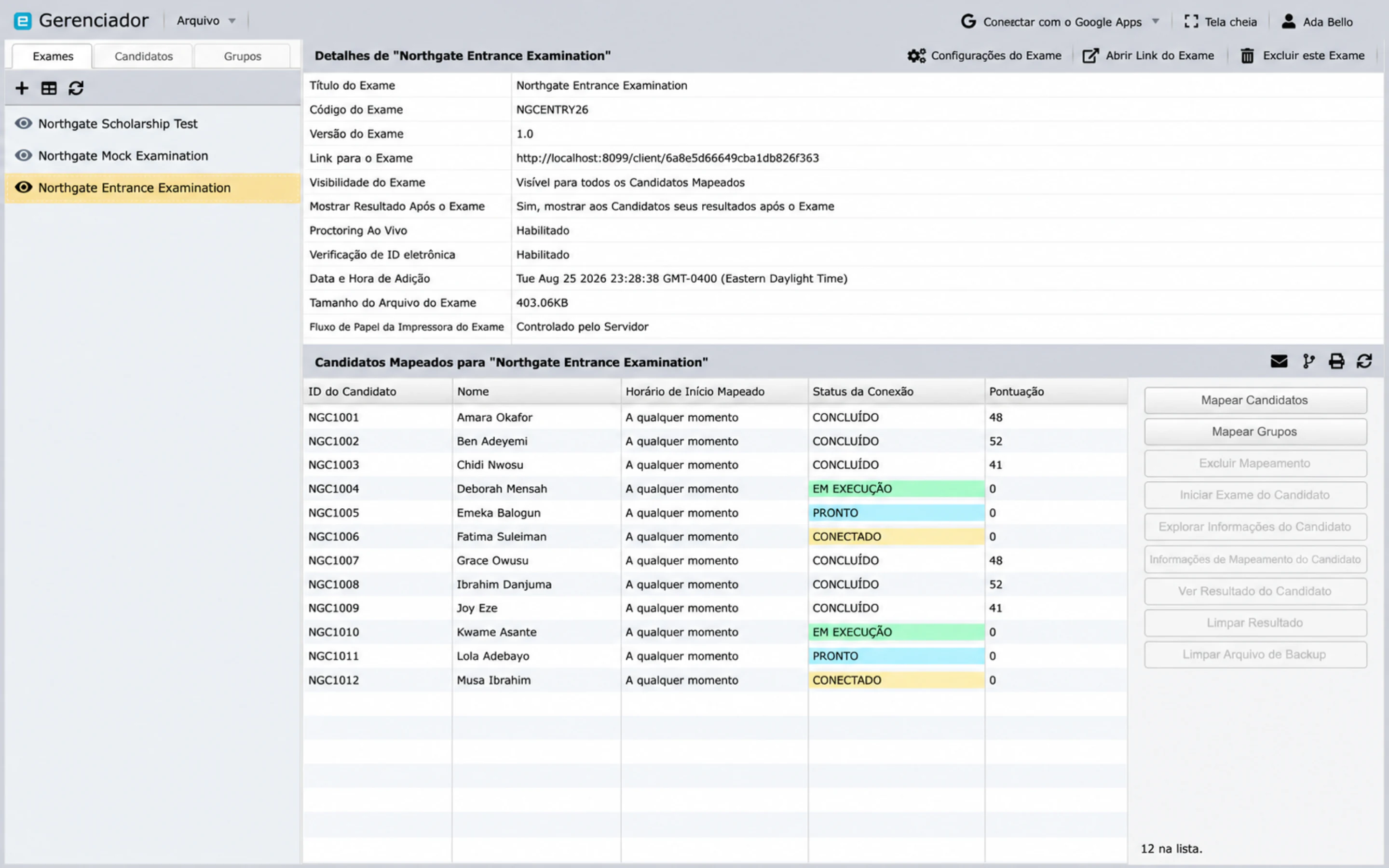
Task: Click the external link icon for Abrir Link
Action: coord(1090,55)
